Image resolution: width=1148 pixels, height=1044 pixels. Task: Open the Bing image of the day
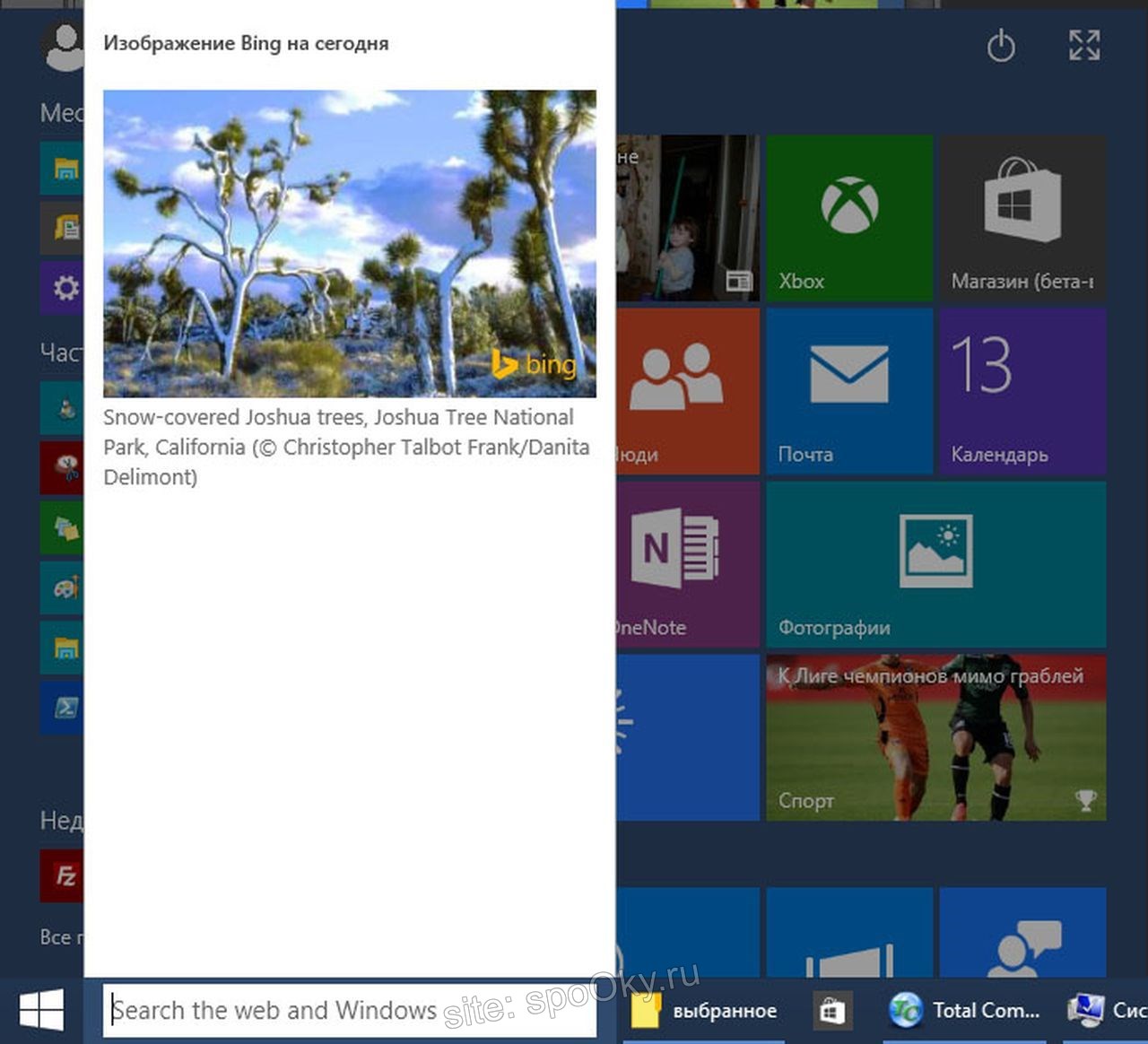pyautogui.click(x=350, y=243)
